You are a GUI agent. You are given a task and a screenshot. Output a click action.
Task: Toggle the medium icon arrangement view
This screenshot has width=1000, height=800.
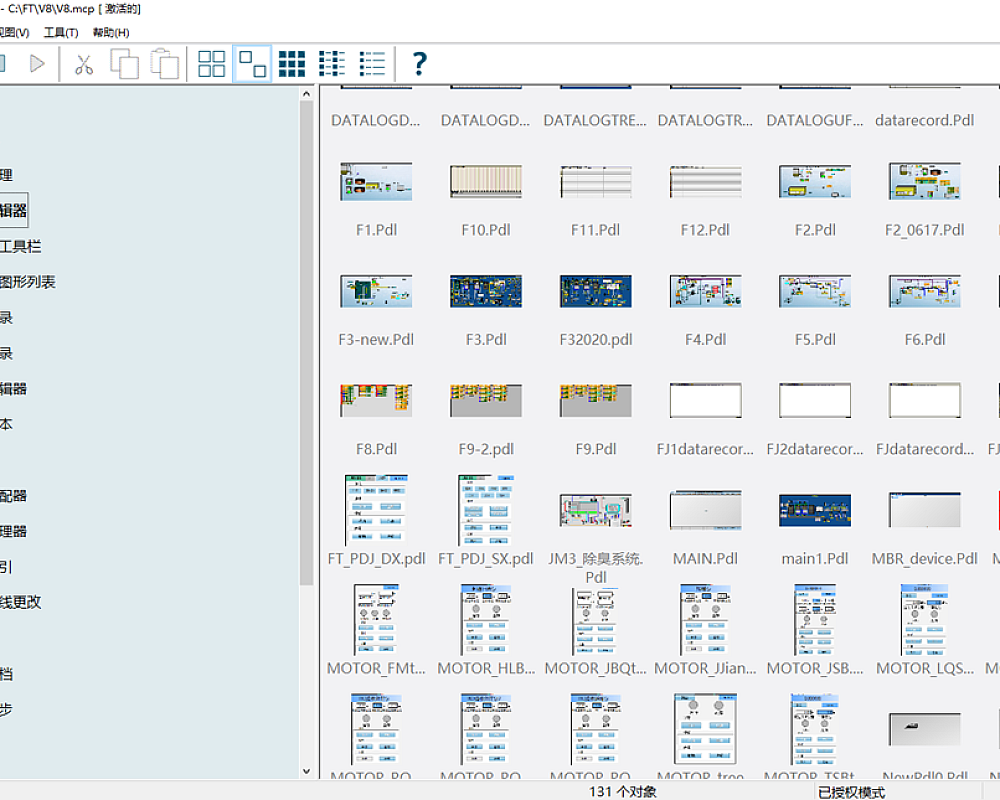(251, 63)
